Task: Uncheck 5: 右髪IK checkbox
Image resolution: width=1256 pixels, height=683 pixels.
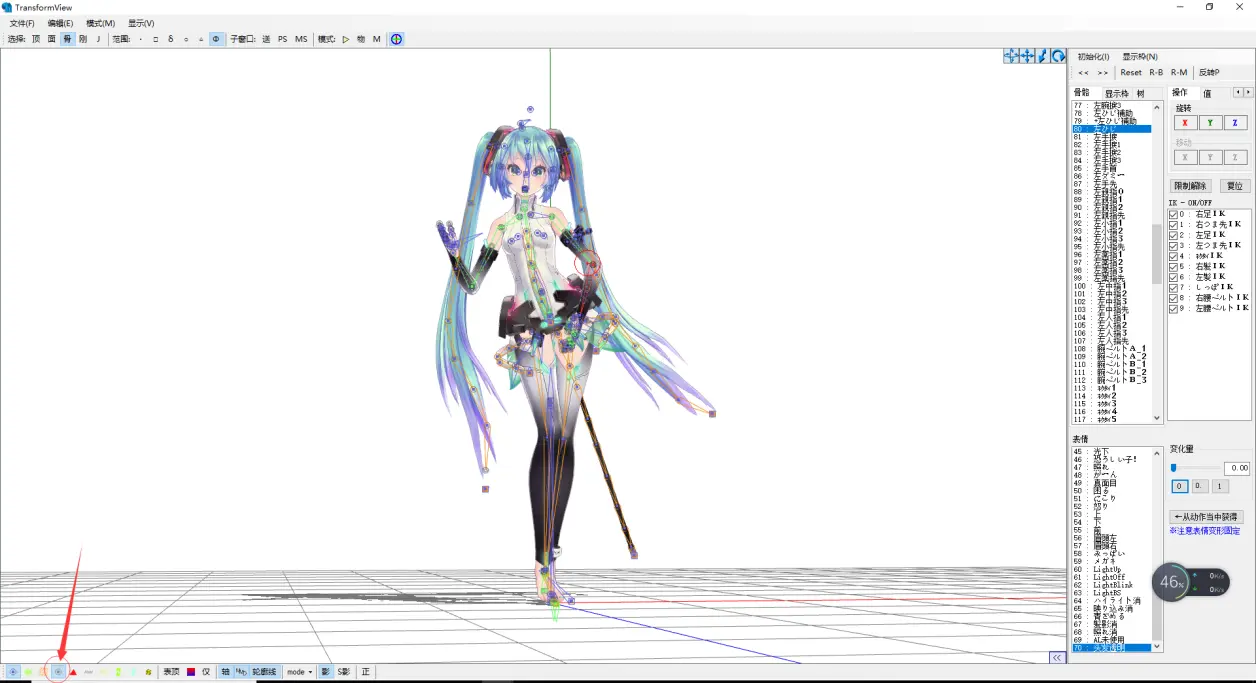Action: (x=1173, y=266)
